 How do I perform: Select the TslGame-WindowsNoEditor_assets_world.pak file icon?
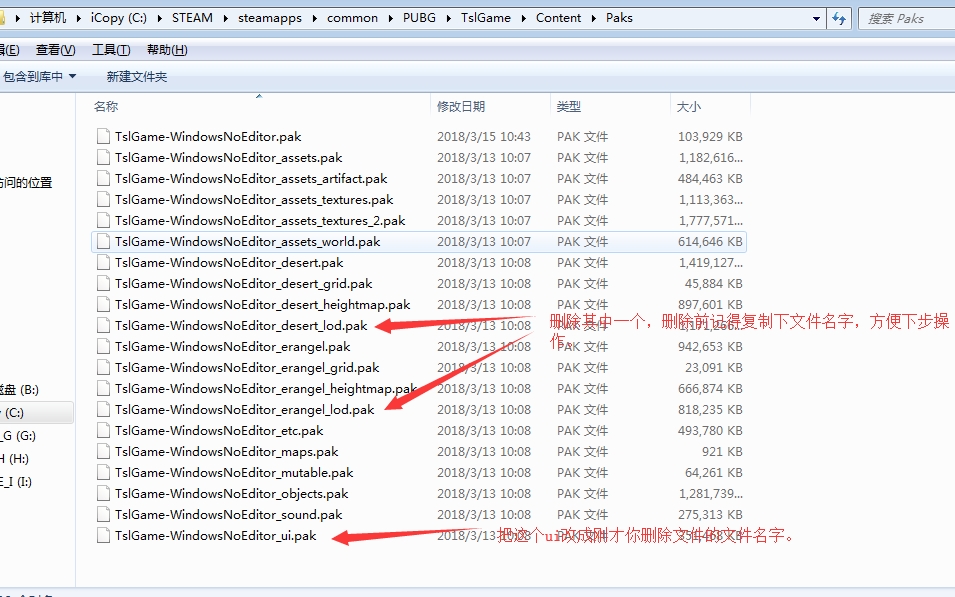click(104, 241)
